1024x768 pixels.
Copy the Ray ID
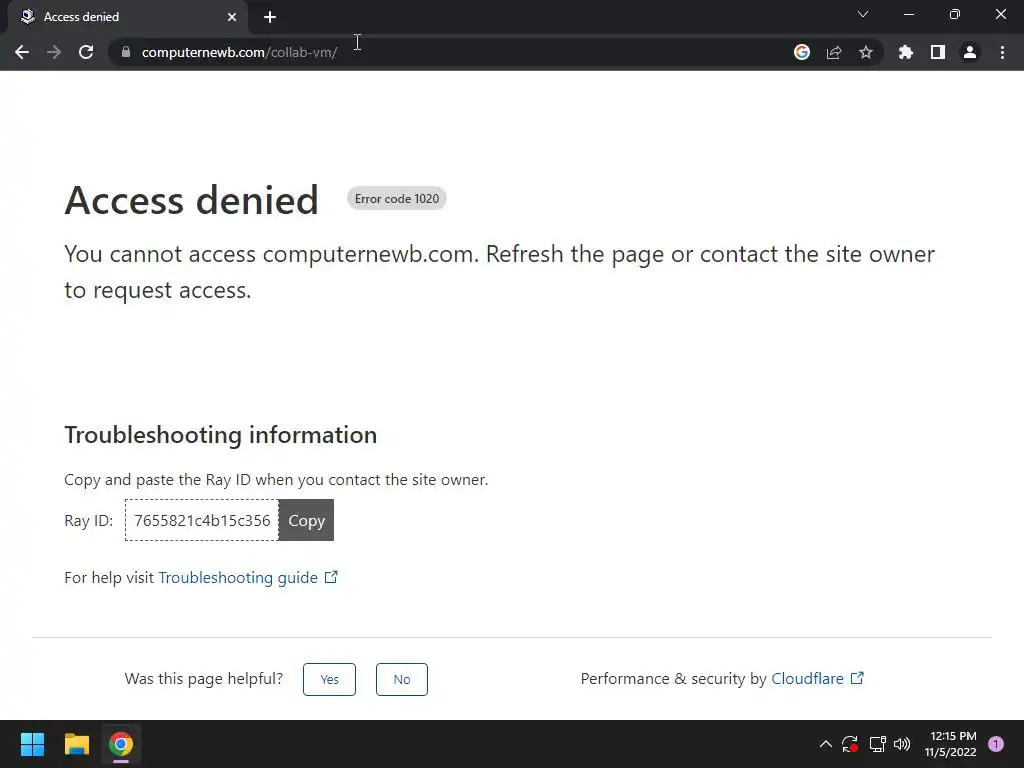pyautogui.click(x=306, y=520)
